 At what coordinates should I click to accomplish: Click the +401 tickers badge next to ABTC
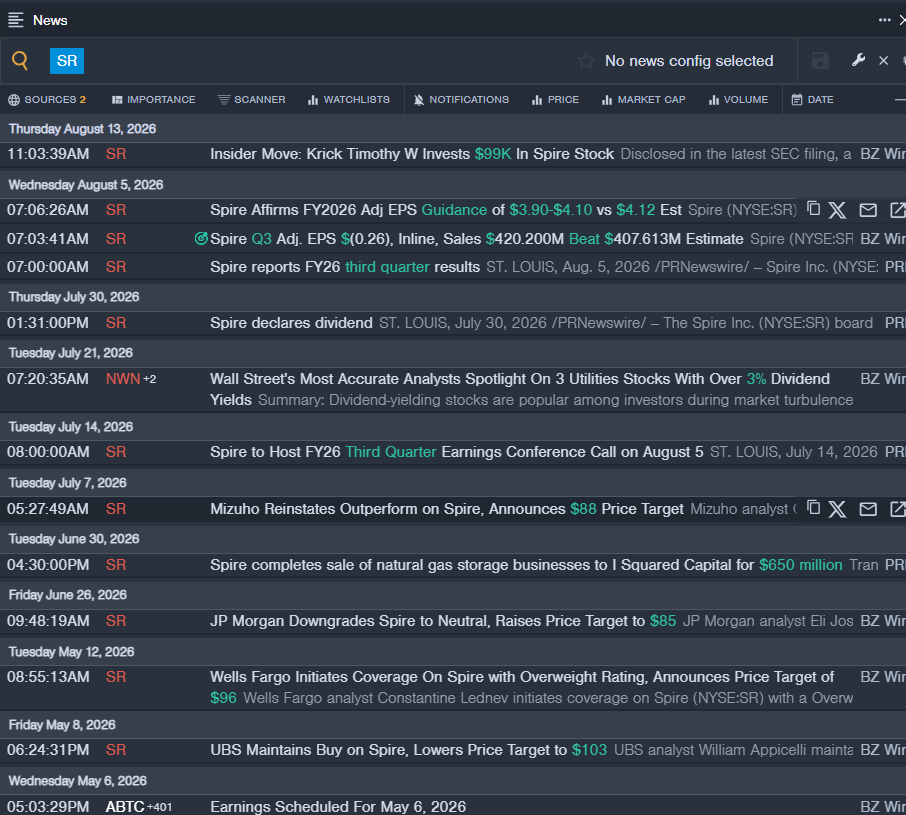click(159, 807)
